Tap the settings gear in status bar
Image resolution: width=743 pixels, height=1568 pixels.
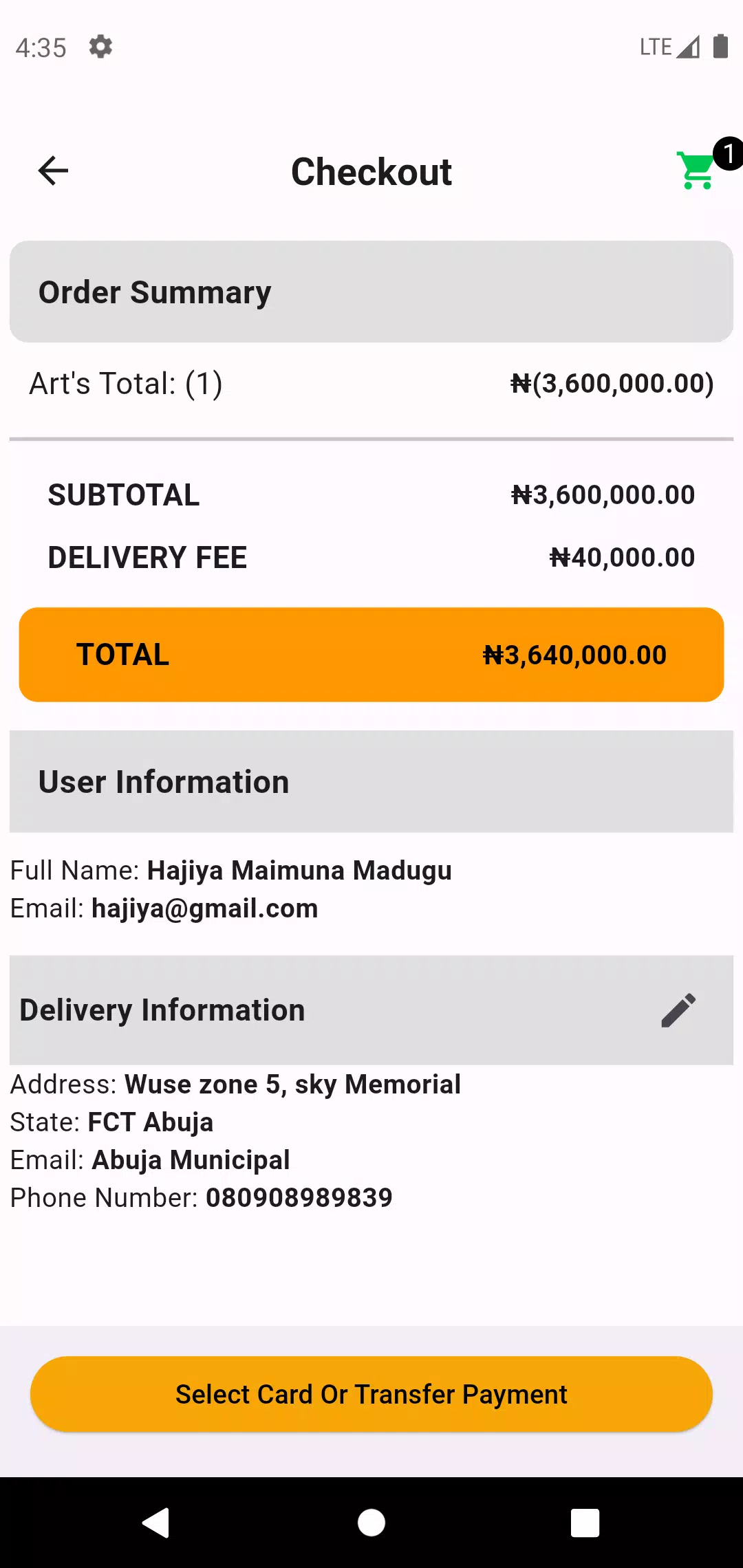[x=100, y=47]
